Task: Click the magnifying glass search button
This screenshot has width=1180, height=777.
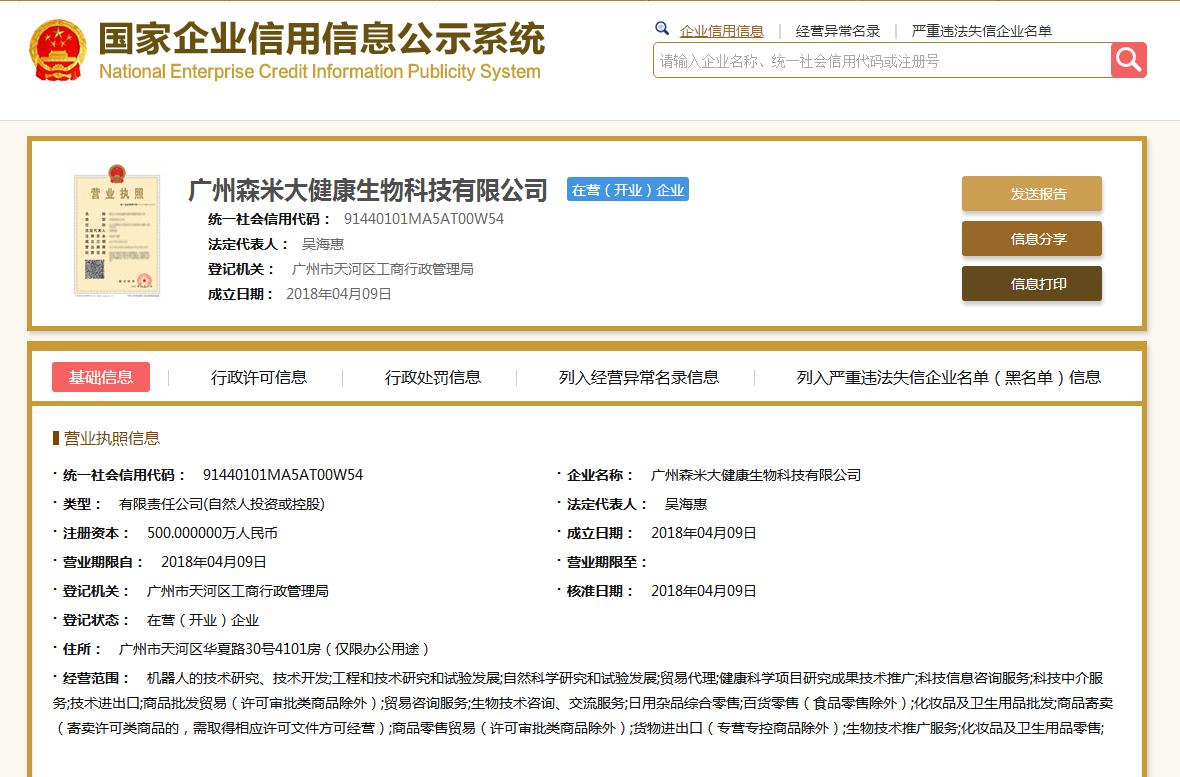Action: point(1127,60)
